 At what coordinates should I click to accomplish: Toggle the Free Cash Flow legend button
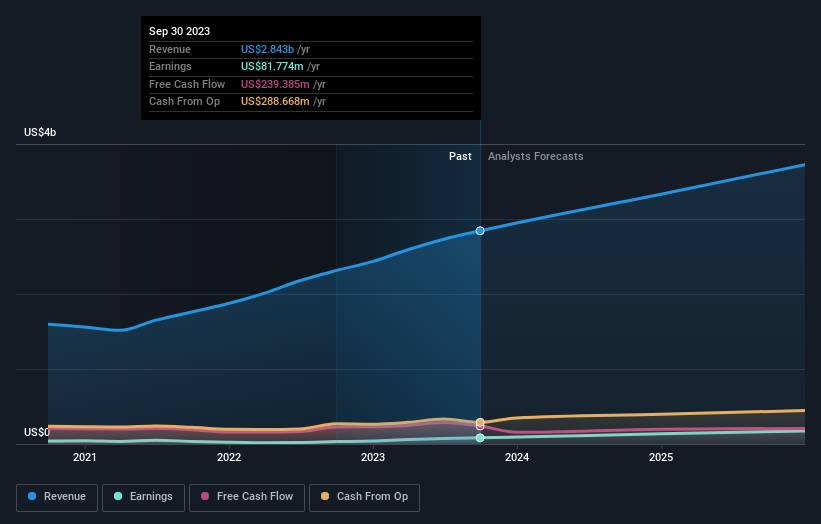(247, 497)
